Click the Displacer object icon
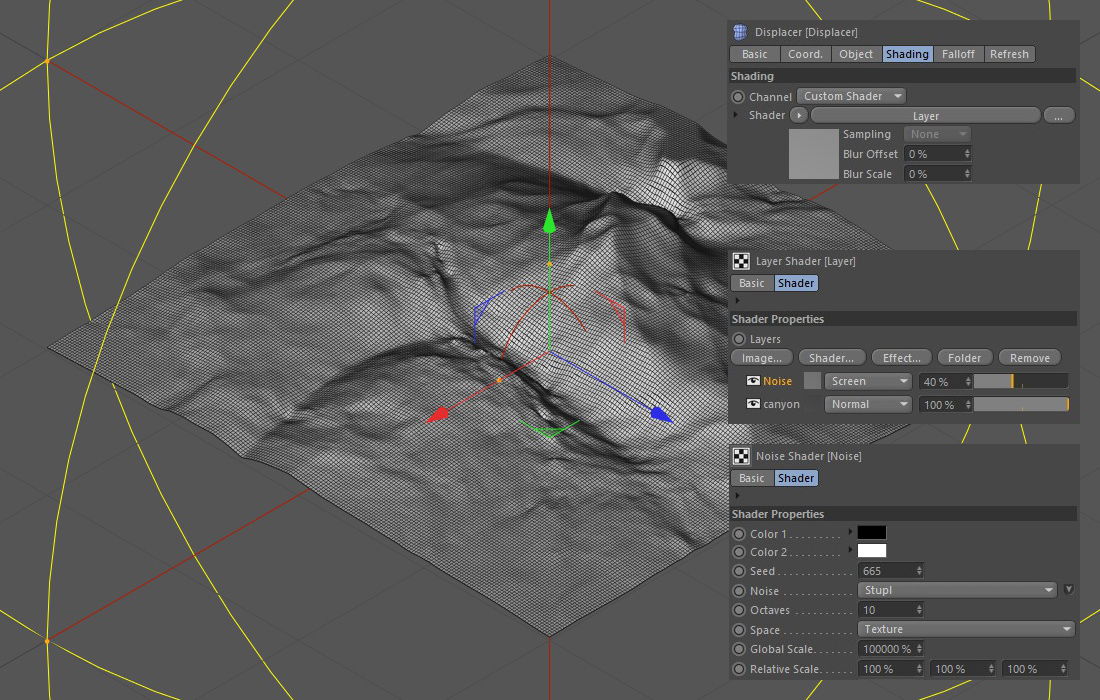 740,32
